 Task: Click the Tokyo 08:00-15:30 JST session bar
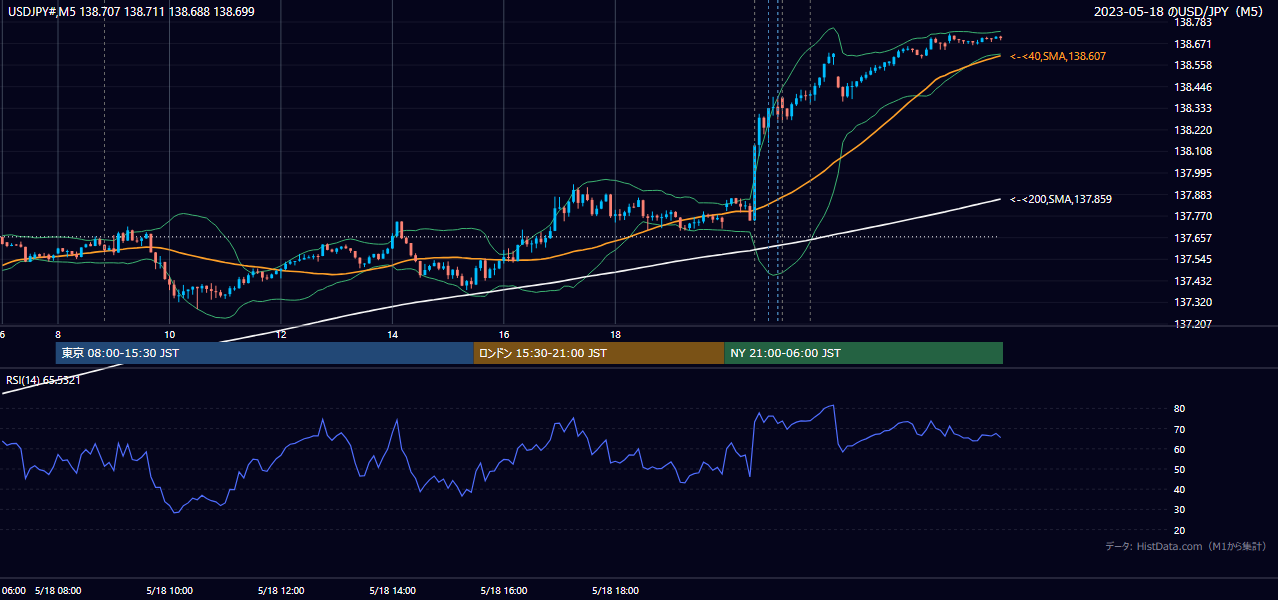pyautogui.click(x=265, y=353)
